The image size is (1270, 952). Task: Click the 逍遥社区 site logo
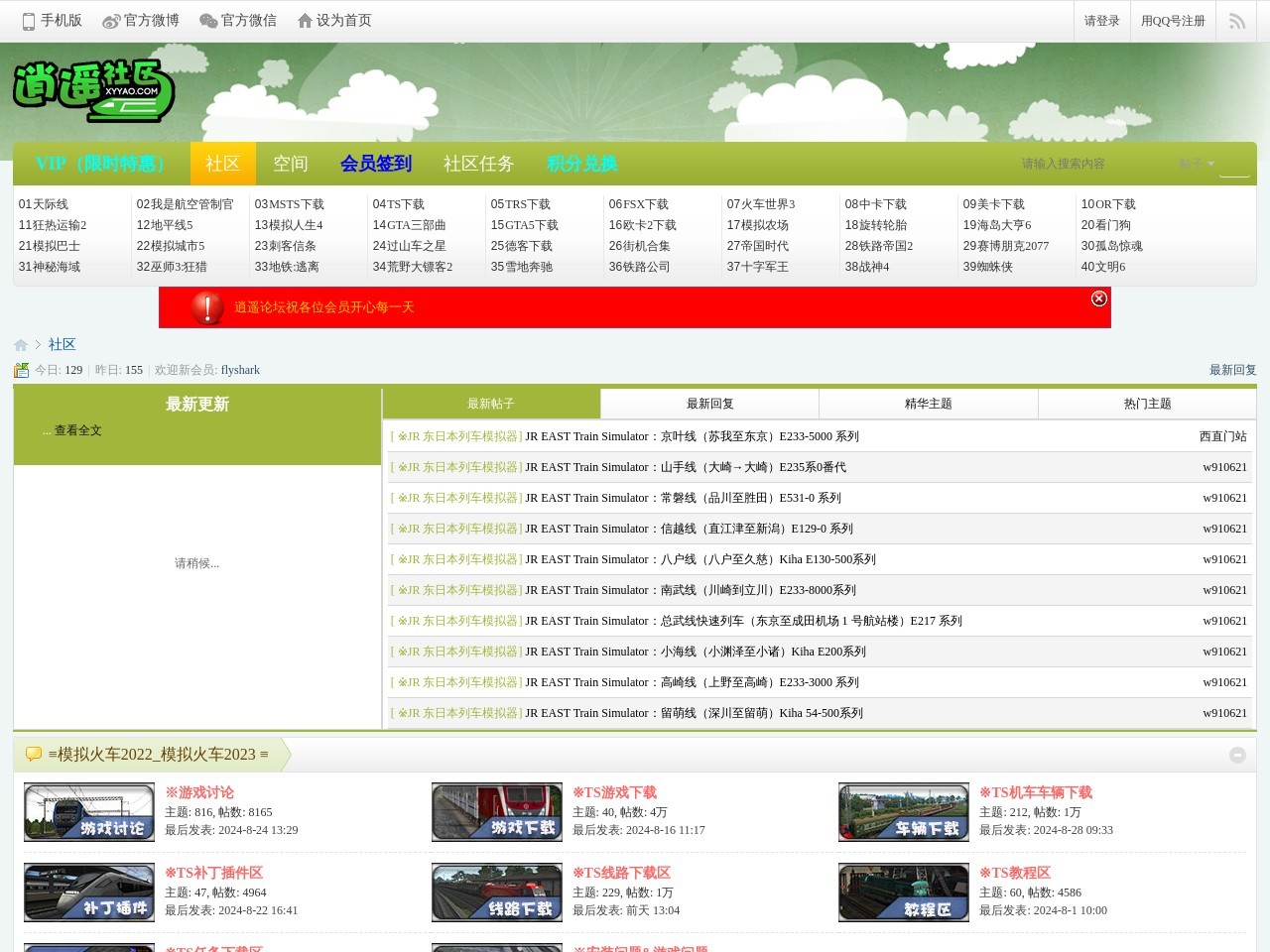(94, 91)
